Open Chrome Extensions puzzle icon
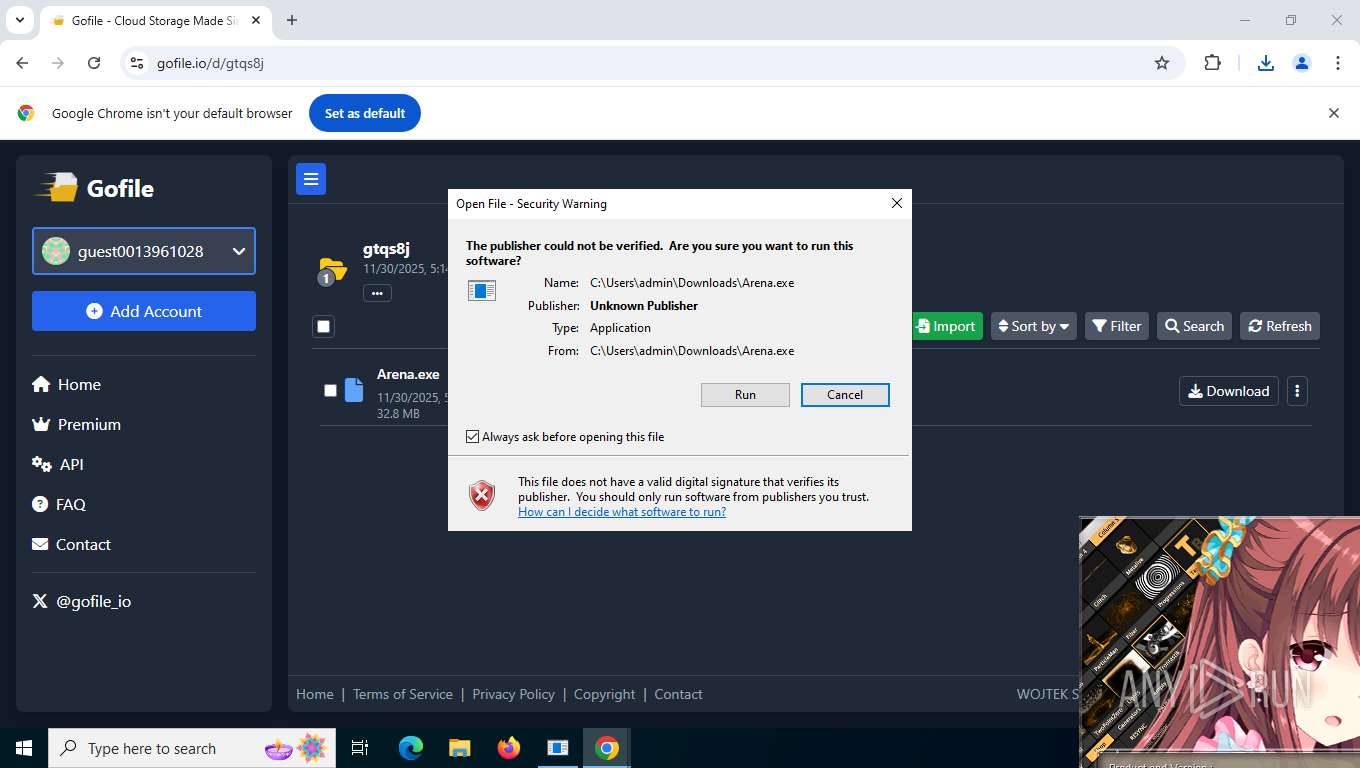1360x768 pixels. point(1212,63)
